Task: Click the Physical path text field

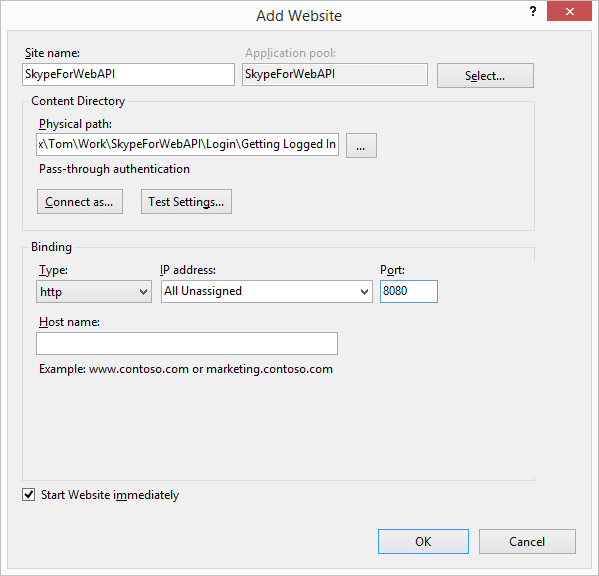Action: [x=187, y=144]
